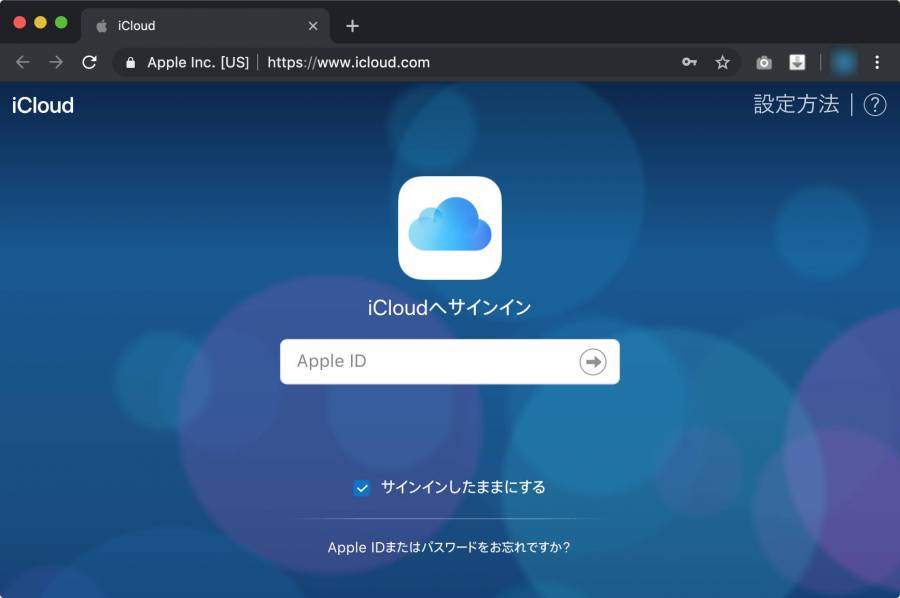Submit Apple ID with arrow button
This screenshot has height=598, width=900.
(x=593, y=362)
